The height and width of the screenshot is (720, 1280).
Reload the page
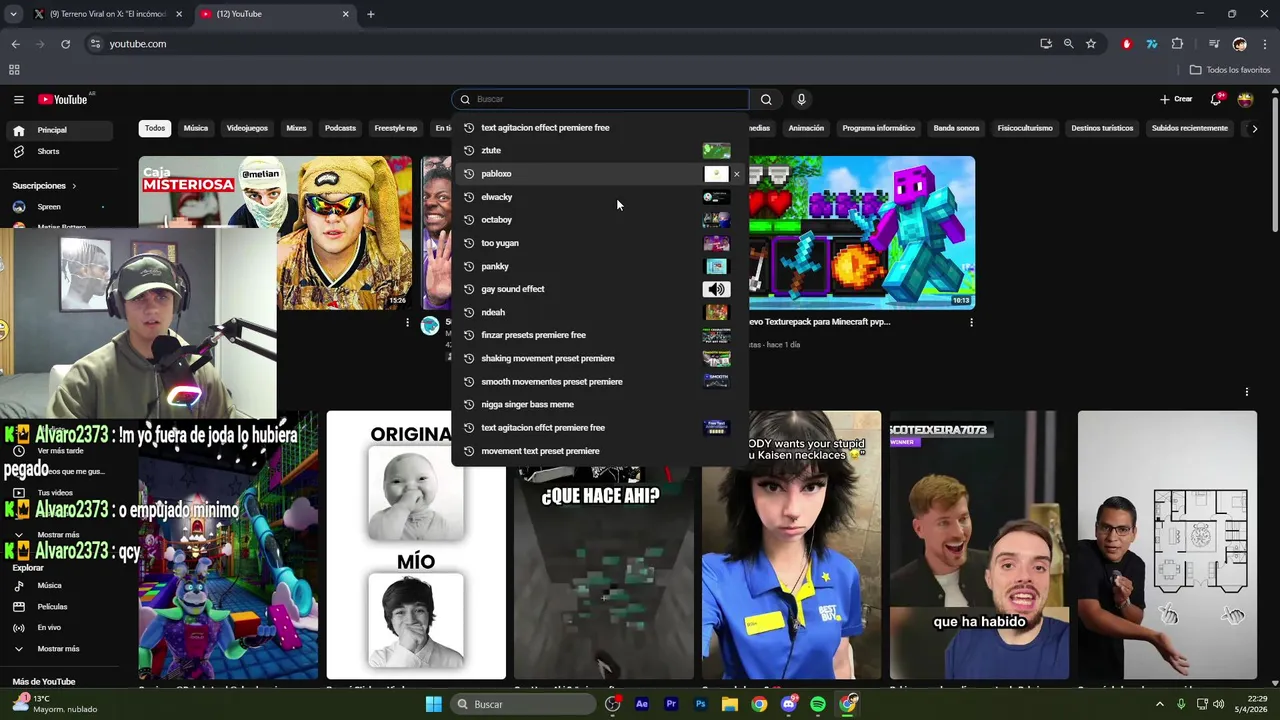(65, 44)
